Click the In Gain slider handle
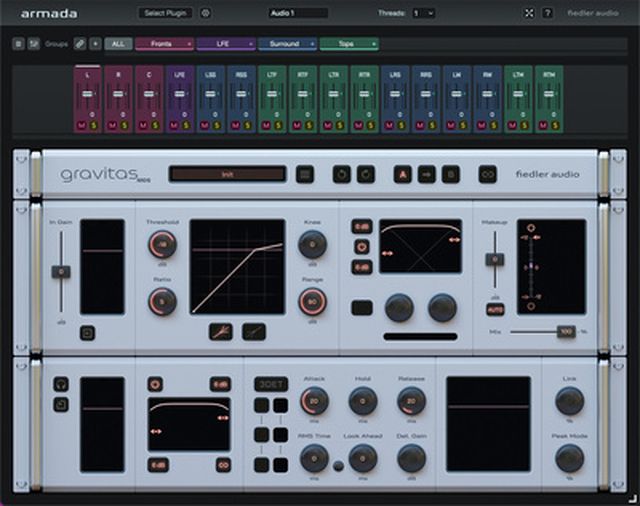Image resolution: width=640 pixels, height=506 pixels. [x=61, y=272]
